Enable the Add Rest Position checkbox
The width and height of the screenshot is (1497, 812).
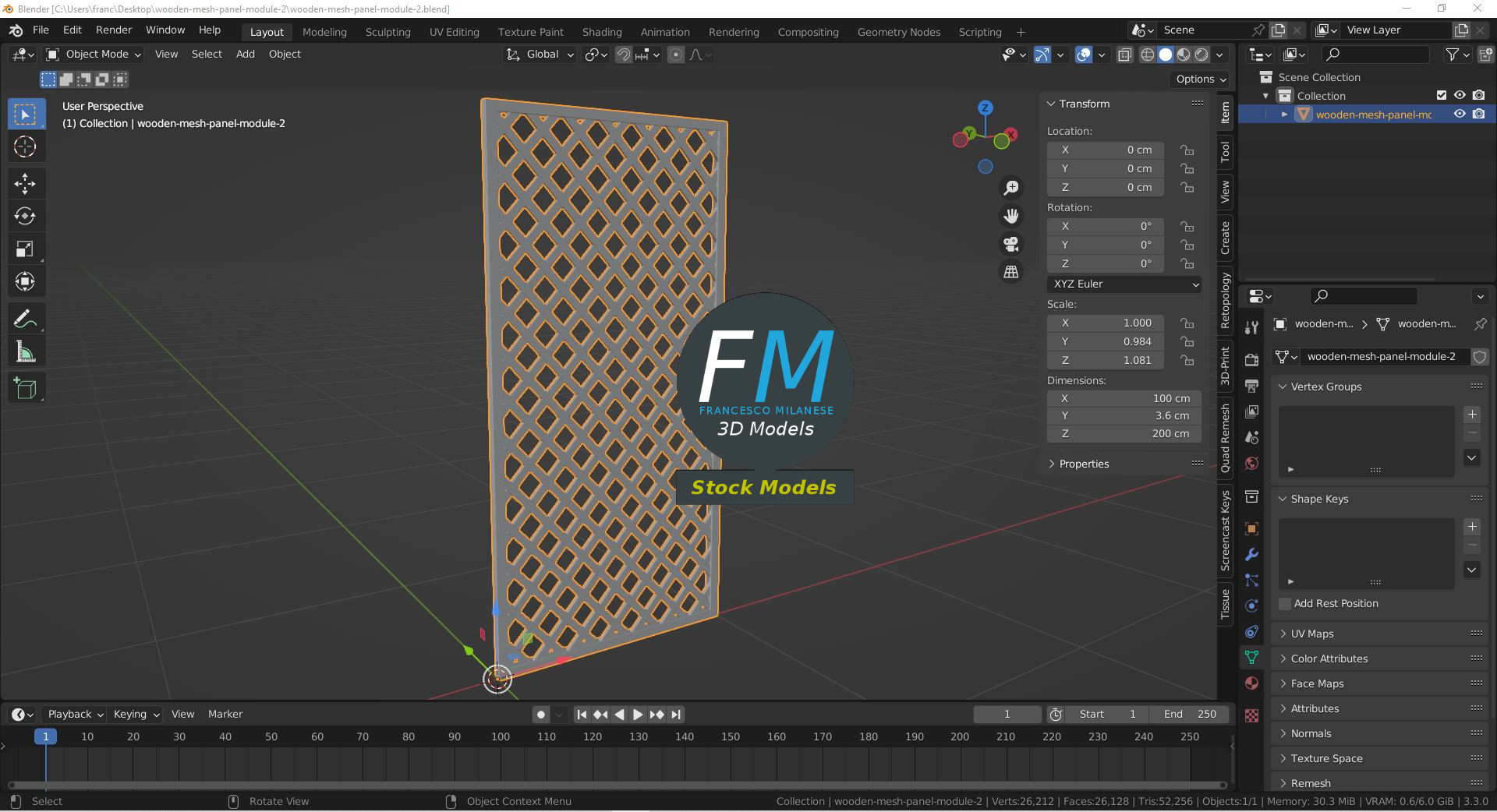pos(1285,604)
